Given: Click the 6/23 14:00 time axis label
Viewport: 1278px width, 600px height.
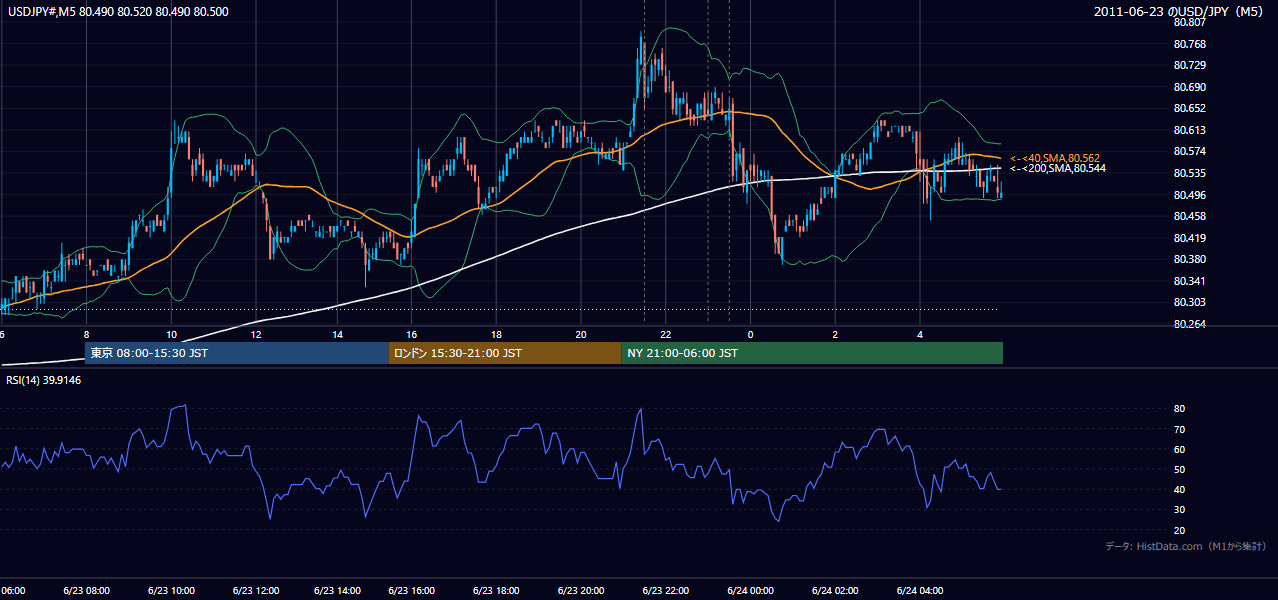Looking at the screenshot, I should [x=338, y=591].
